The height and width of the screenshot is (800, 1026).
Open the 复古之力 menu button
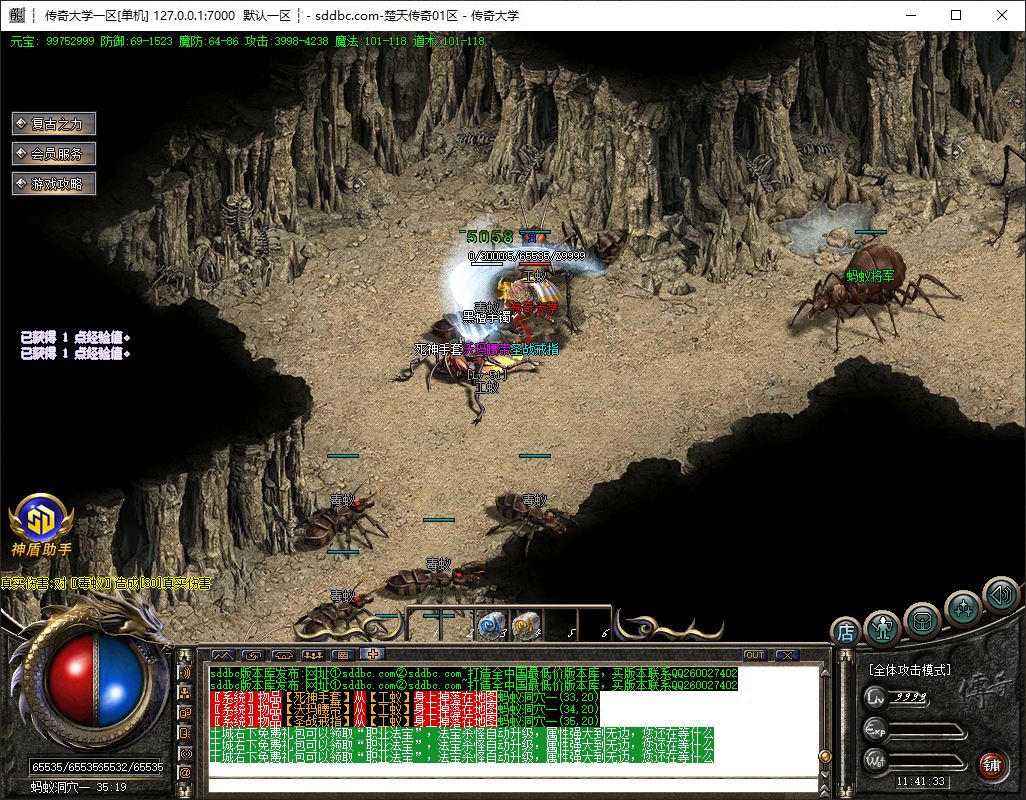pos(54,124)
